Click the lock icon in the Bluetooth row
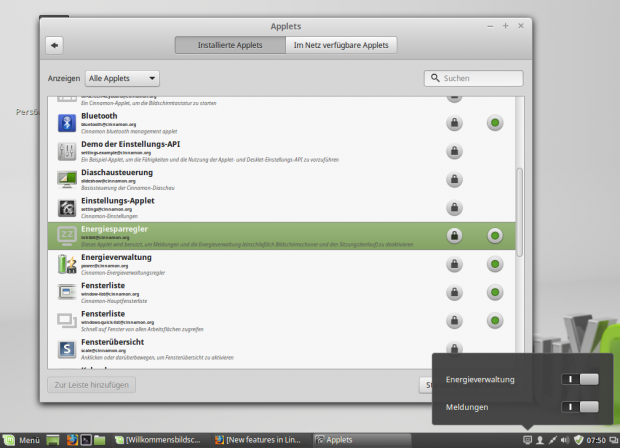 [454, 123]
